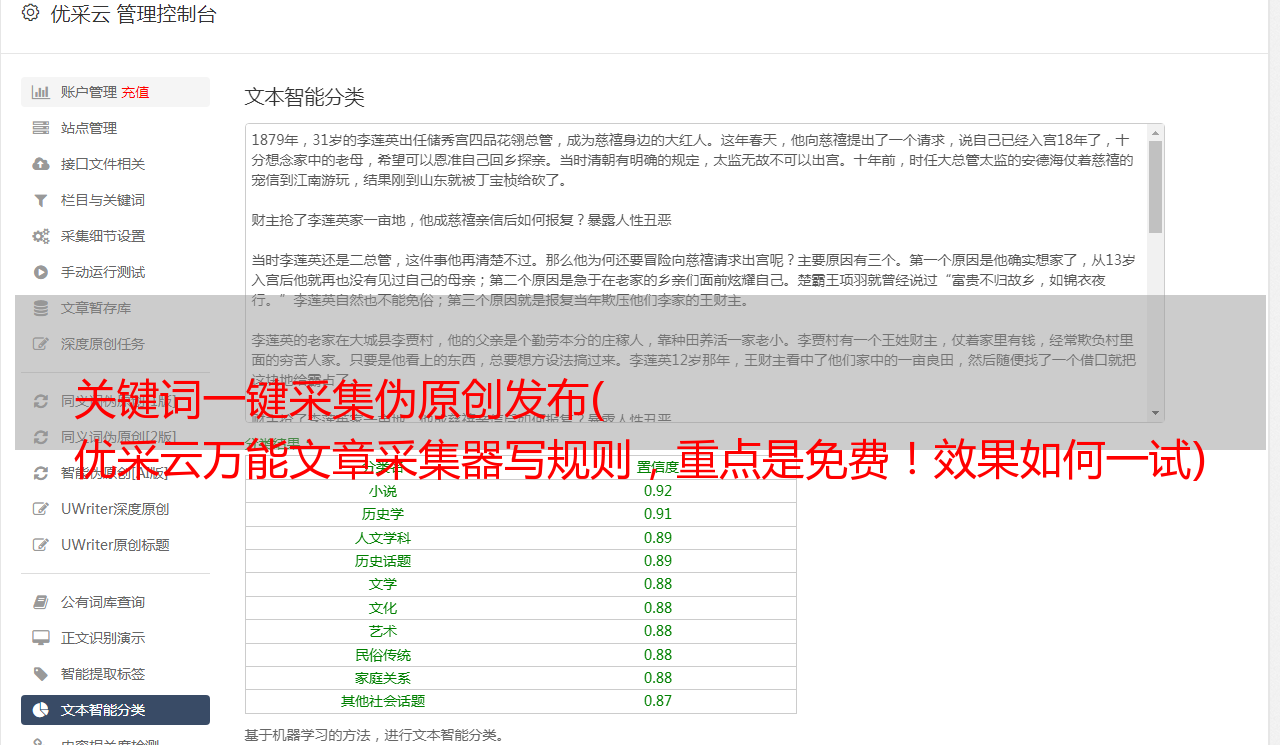This screenshot has height=745, width=1280.
Task: Click the 0.88 value in 民俗传统 row
Action: point(658,655)
